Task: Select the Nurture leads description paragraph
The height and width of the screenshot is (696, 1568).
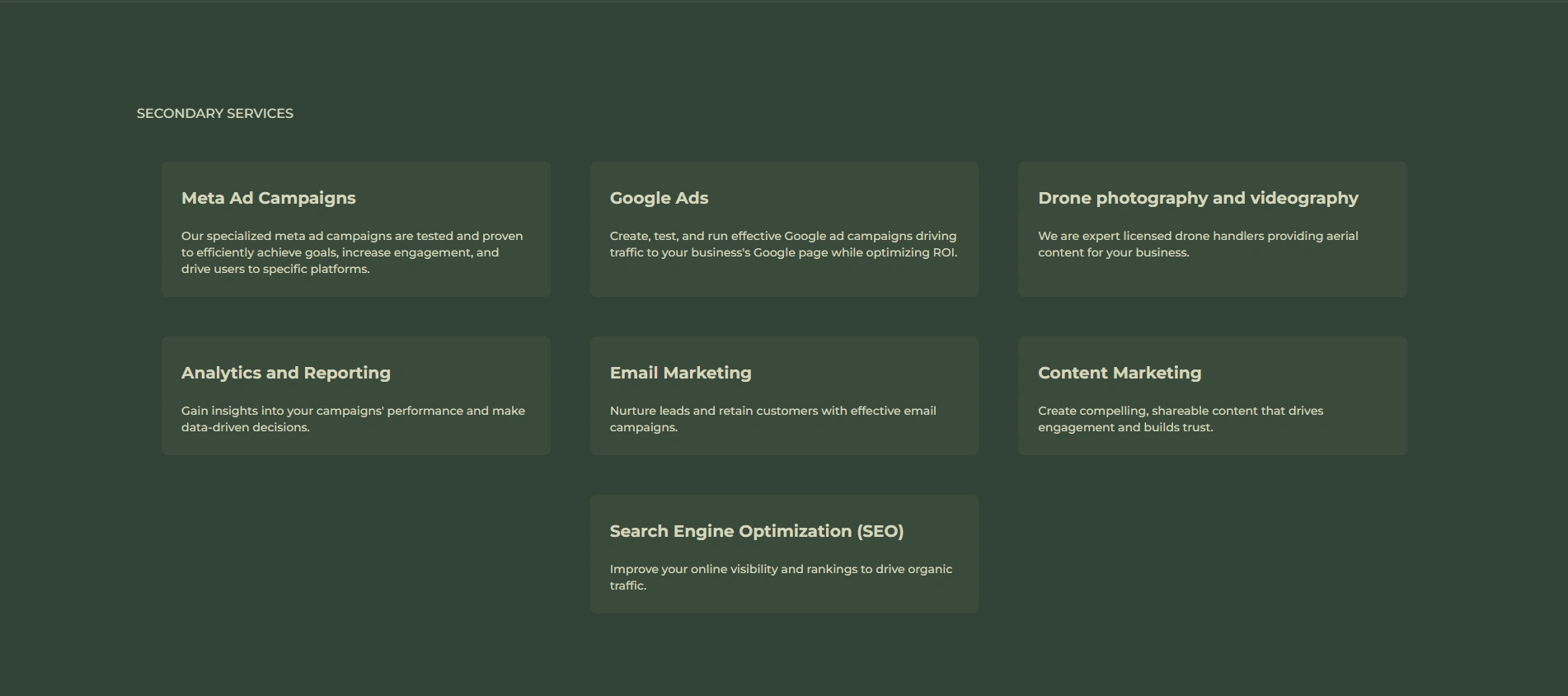Action: click(x=772, y=419)
